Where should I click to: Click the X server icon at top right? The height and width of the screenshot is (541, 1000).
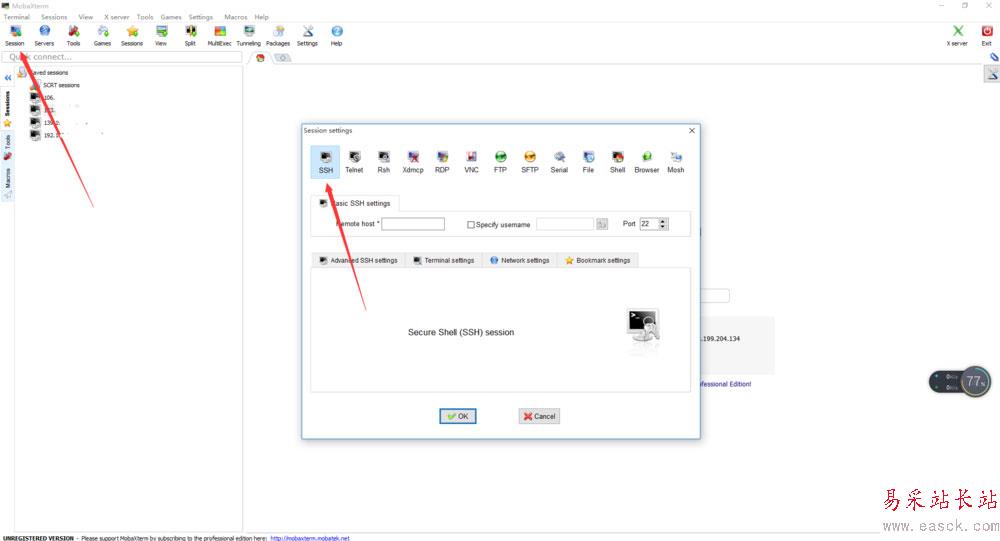tap(957, 36)
